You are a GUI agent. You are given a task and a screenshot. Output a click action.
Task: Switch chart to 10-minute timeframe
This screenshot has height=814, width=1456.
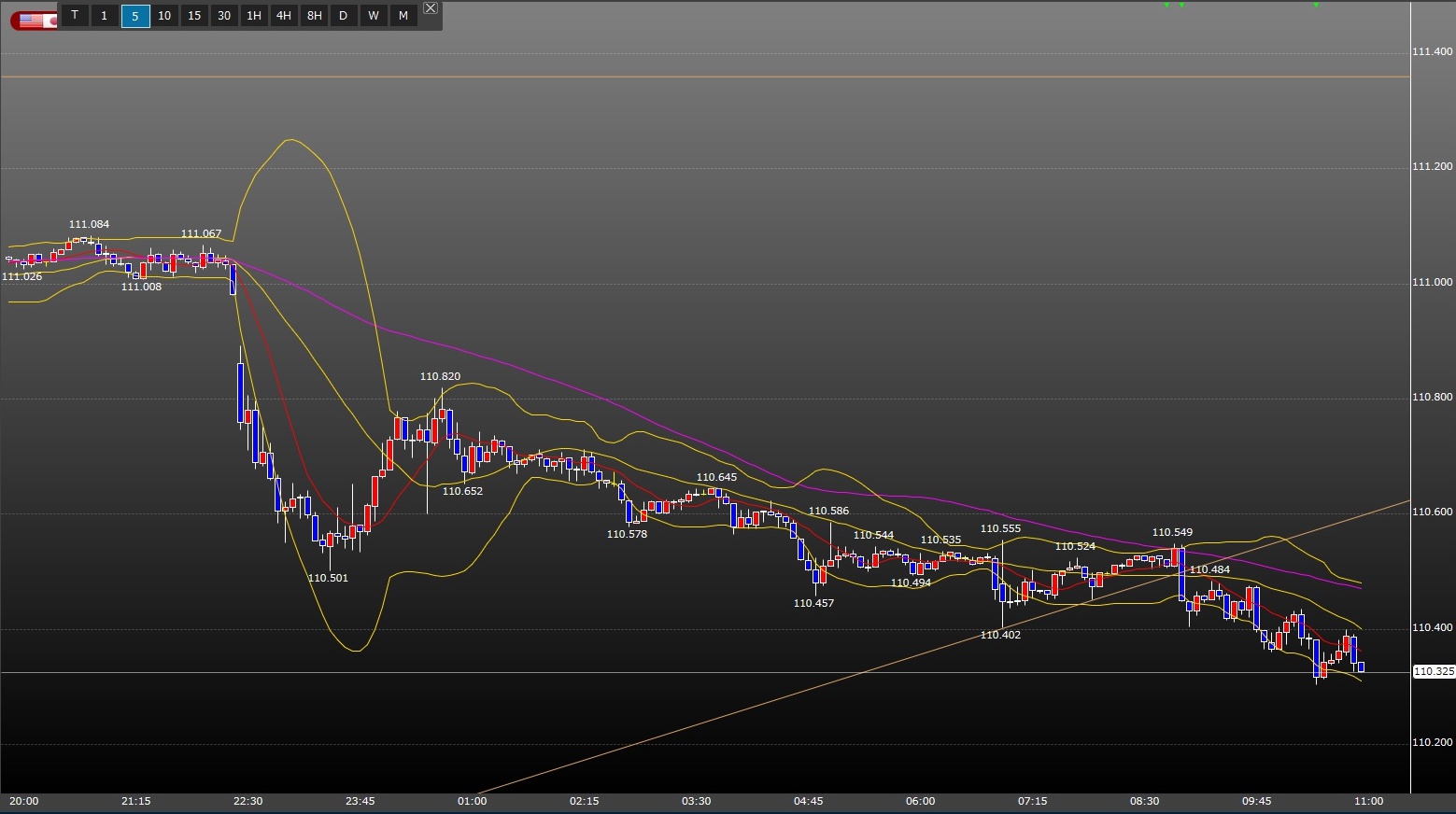pyautogui.click(x=164, y=15)
